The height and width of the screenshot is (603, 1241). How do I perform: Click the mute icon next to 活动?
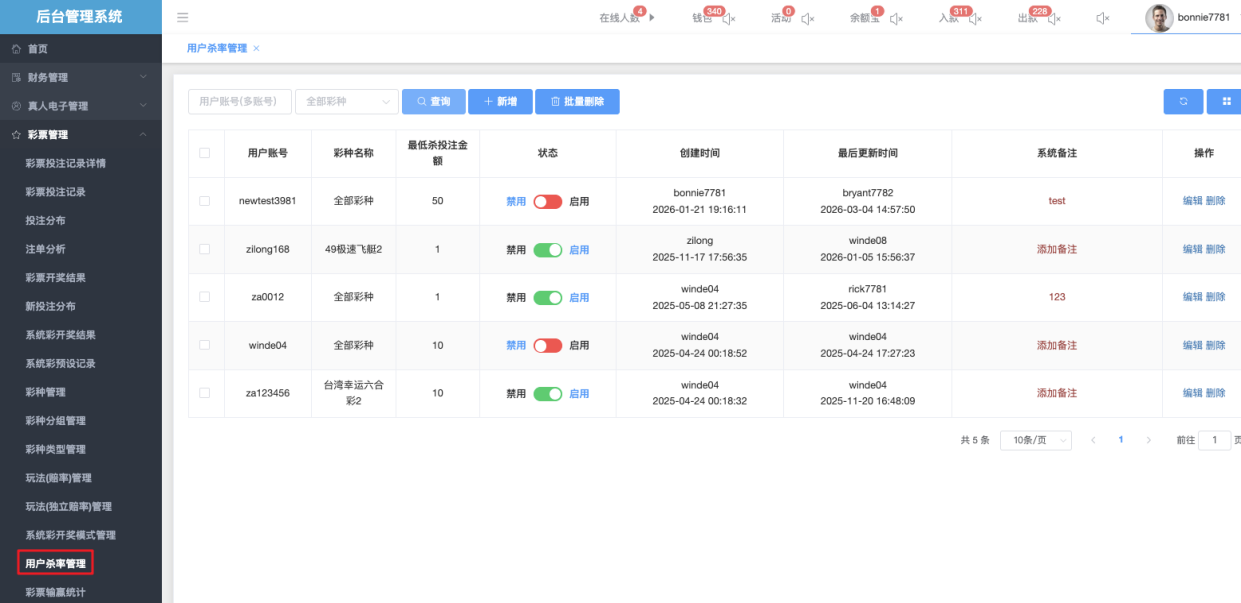[x=807, y=19]
